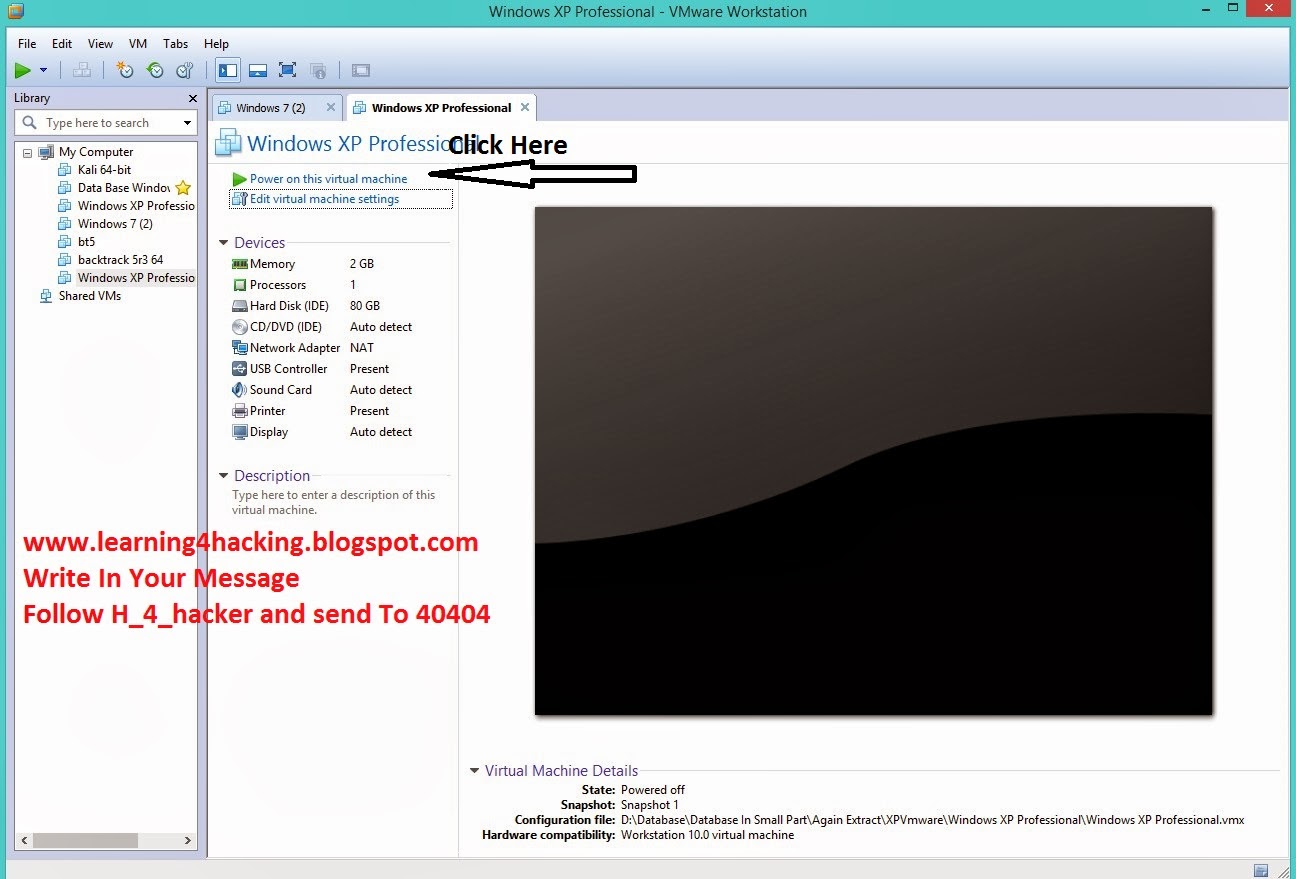Select backtrack 5r3 64 in the library

120,260
